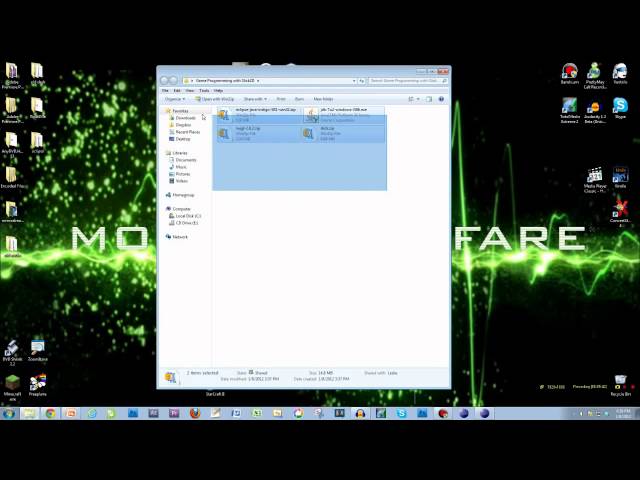640x480 pixels.
Task: Open the Skype desktop shortcut
Action: point(620,108)
